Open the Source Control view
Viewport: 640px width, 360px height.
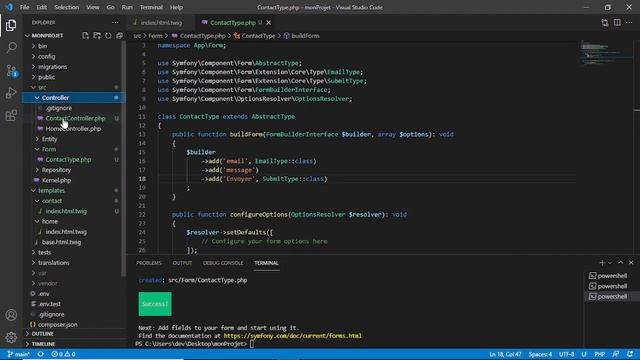[11, 71]
